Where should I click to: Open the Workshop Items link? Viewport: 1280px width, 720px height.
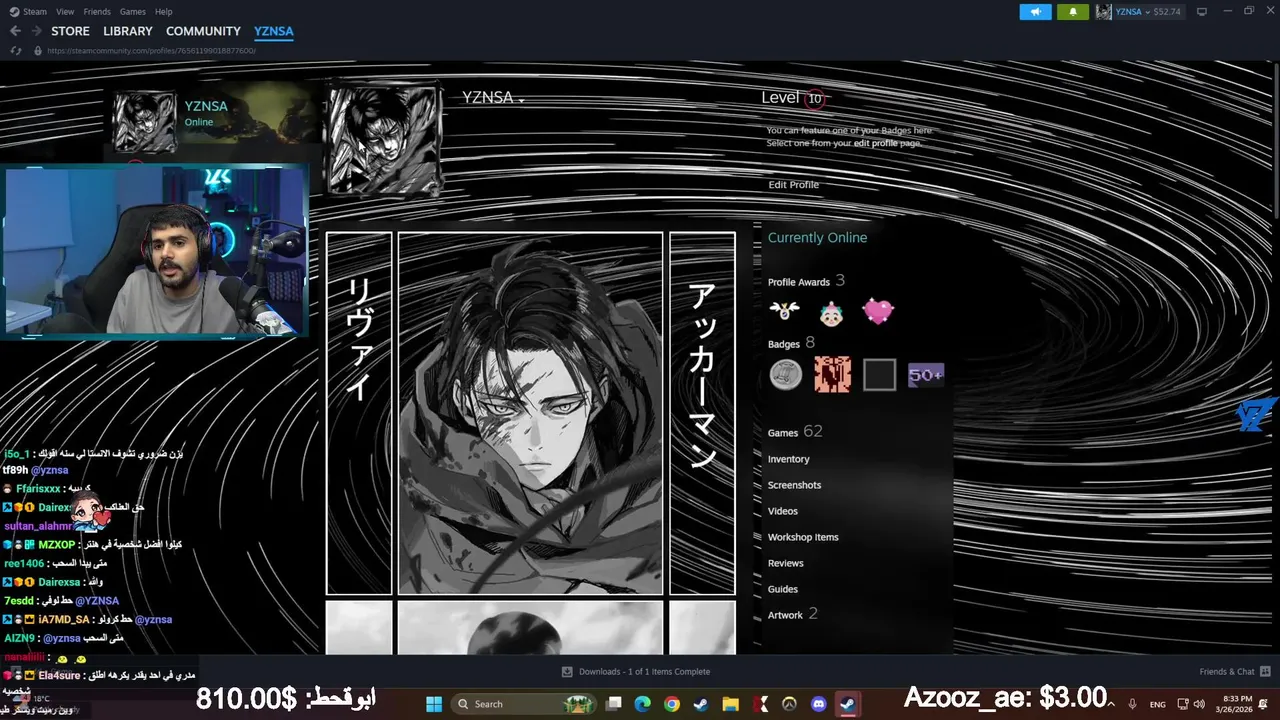803,537
